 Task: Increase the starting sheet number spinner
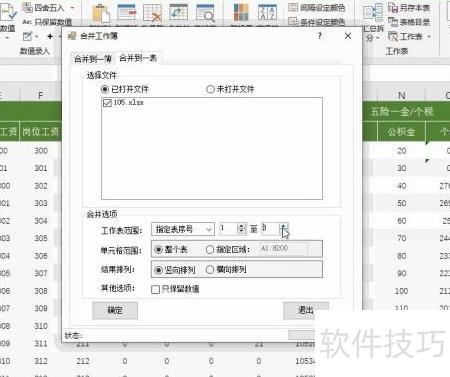(242, 226)
